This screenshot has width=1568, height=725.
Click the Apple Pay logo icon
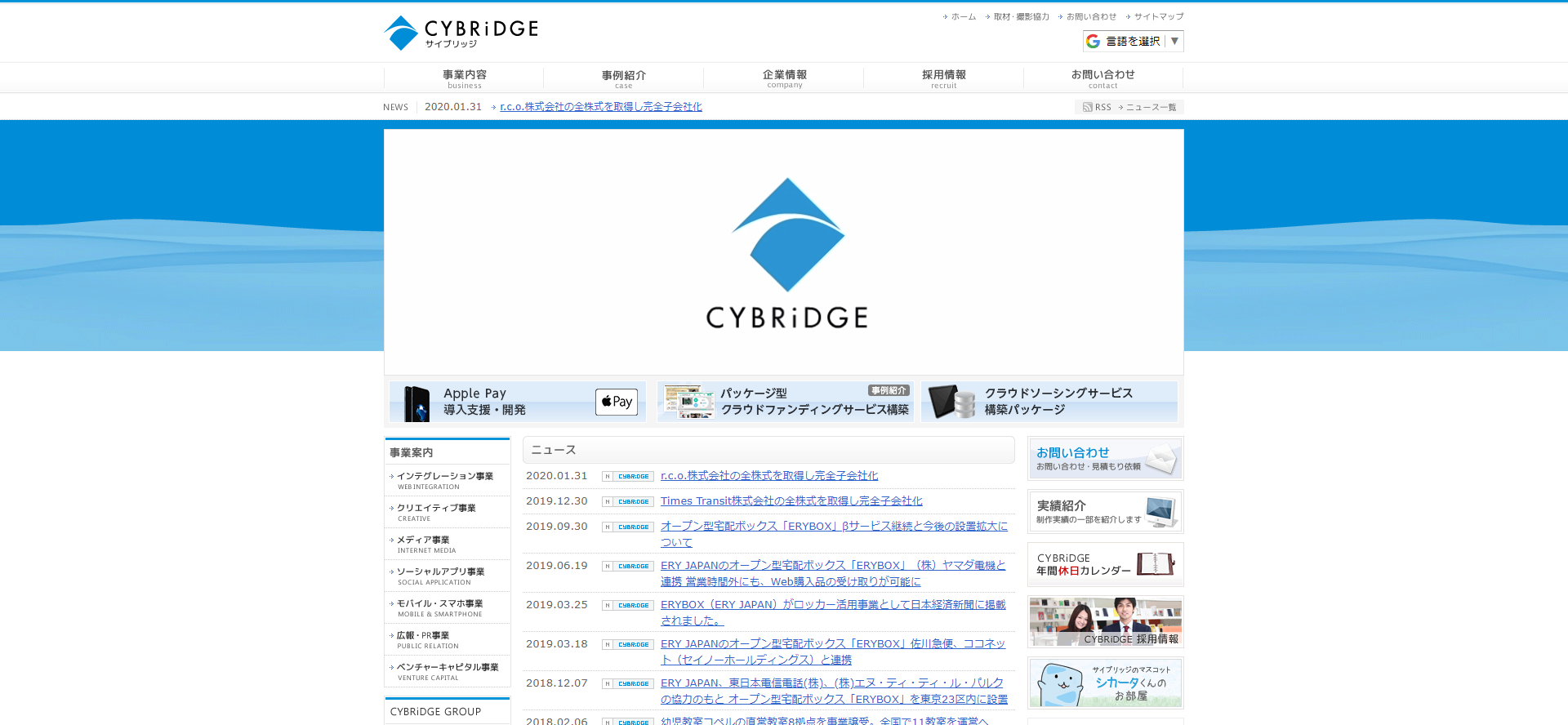[617, 402]
